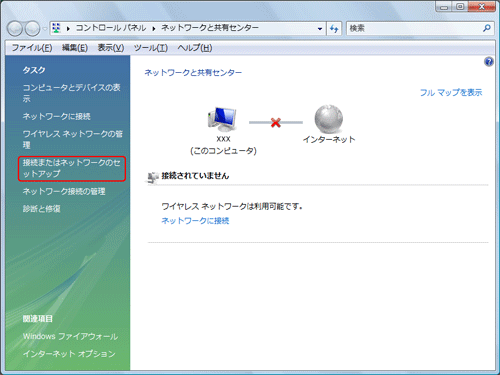500x375 pixels.
Task: Open Windows ファイアウォール related item
Action: 70,336
